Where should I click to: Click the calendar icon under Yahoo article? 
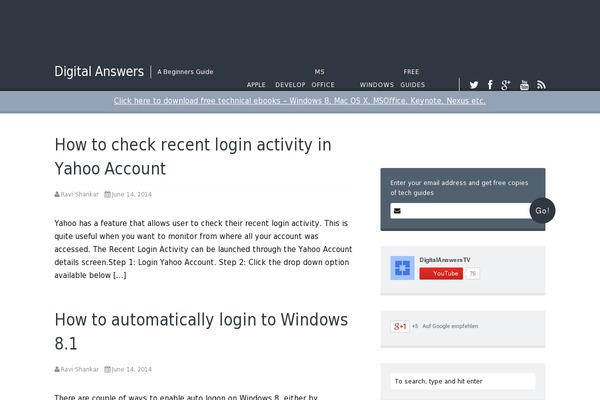click(x=108, y=194)
